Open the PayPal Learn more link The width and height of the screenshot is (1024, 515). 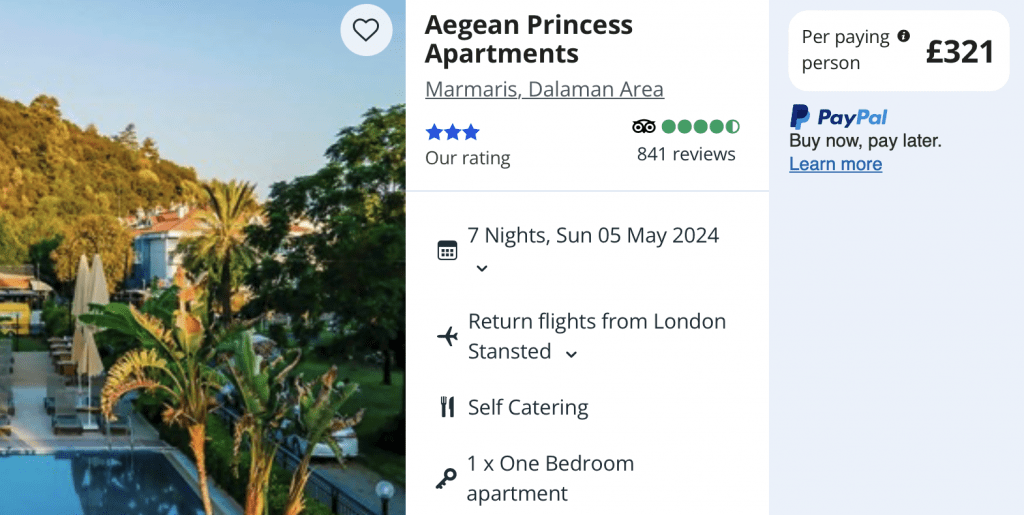[835, 164]
